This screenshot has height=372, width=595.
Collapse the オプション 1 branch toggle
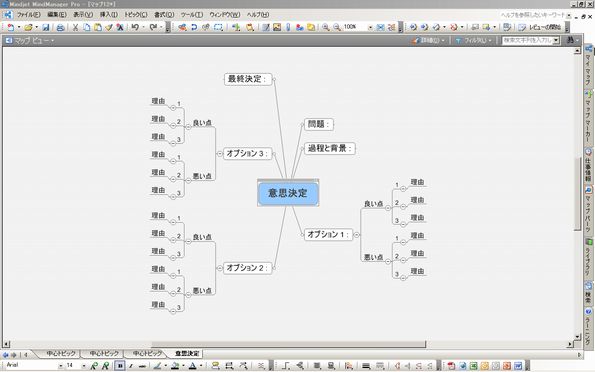(x=356, y=235)
